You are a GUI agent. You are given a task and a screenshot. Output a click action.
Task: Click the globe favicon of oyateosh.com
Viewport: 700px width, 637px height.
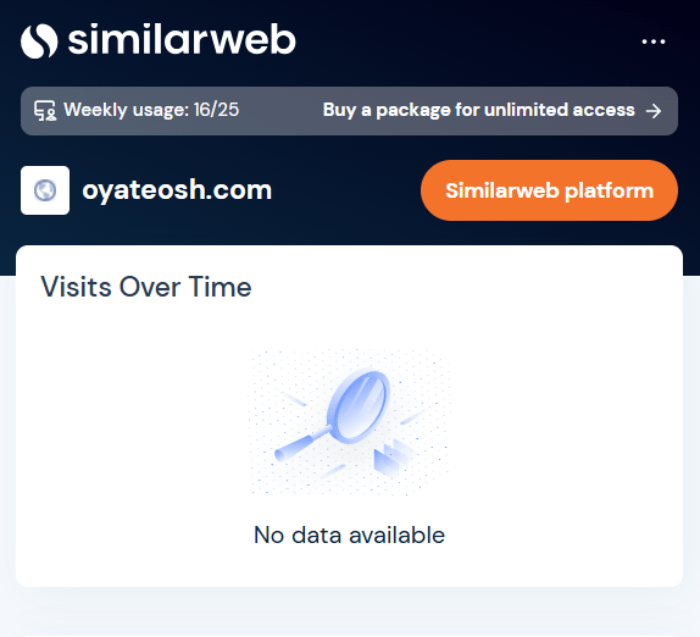[45, 191]
